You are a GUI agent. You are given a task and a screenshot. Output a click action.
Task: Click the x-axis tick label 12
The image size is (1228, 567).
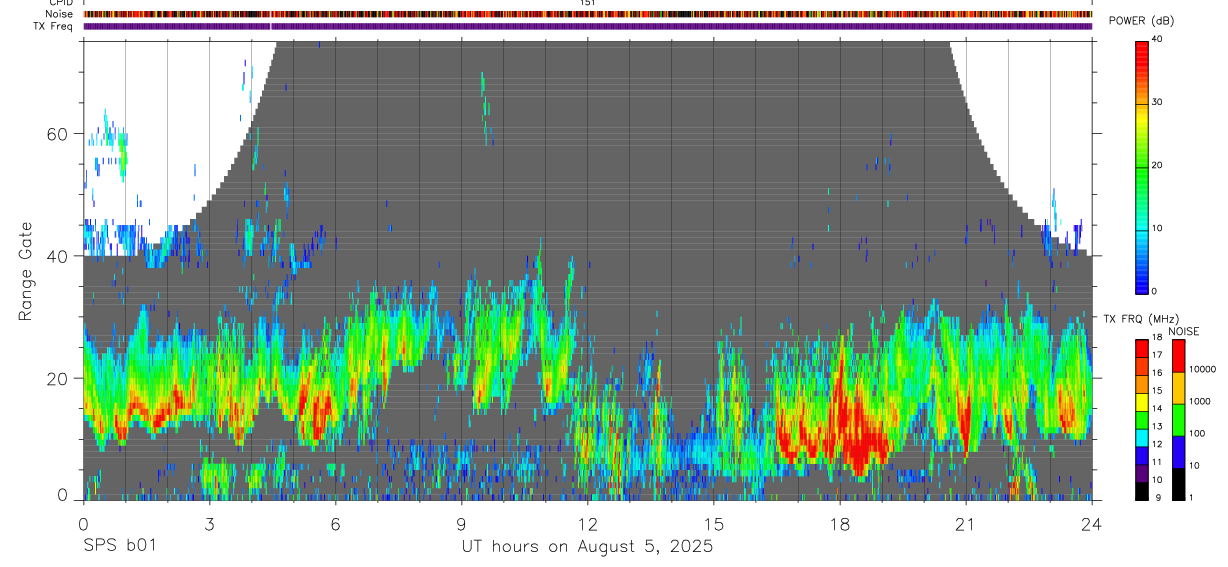pyautogui.click(x=587, y=523)
